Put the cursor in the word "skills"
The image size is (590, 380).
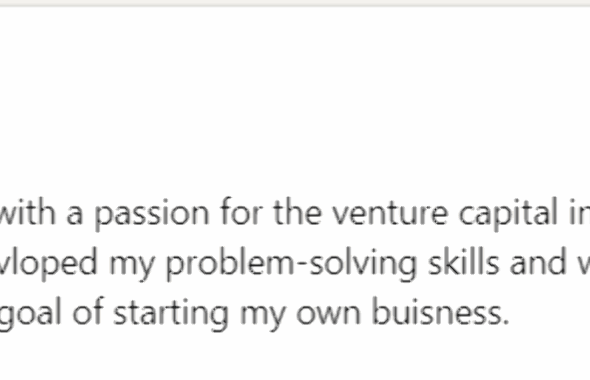point(463,261)
